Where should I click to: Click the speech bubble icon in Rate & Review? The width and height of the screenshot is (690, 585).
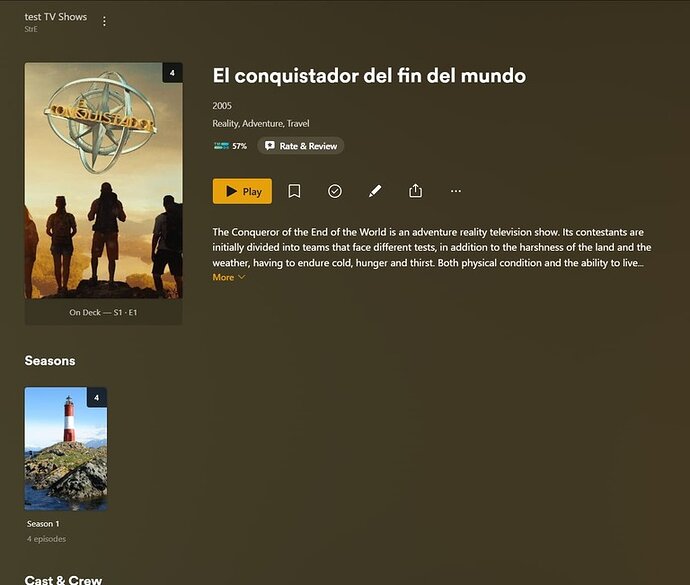click(x=270, y=146)
